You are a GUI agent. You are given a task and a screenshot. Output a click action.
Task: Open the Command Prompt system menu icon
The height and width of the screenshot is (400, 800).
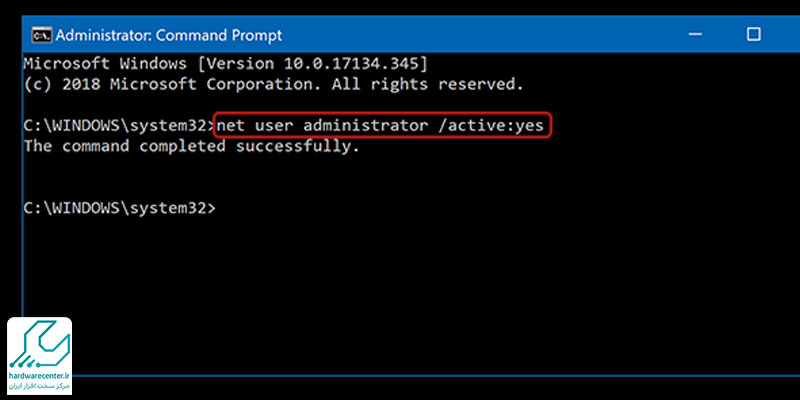(x=41, y=35)
